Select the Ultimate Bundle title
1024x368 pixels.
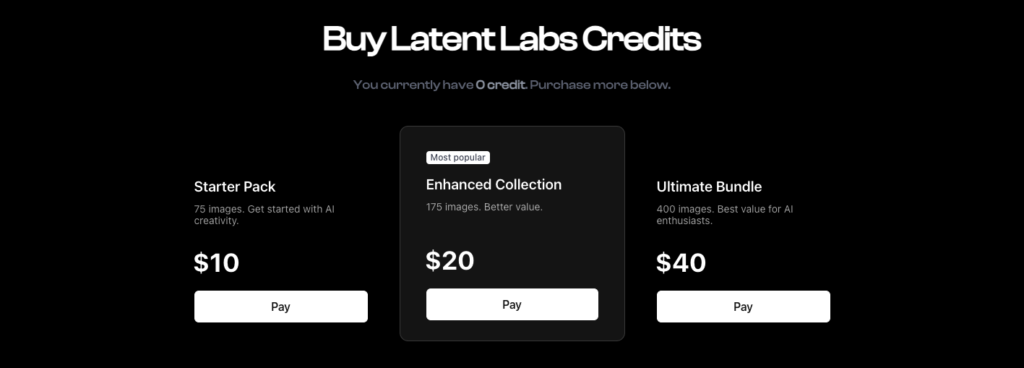click(x=709, y=187)
